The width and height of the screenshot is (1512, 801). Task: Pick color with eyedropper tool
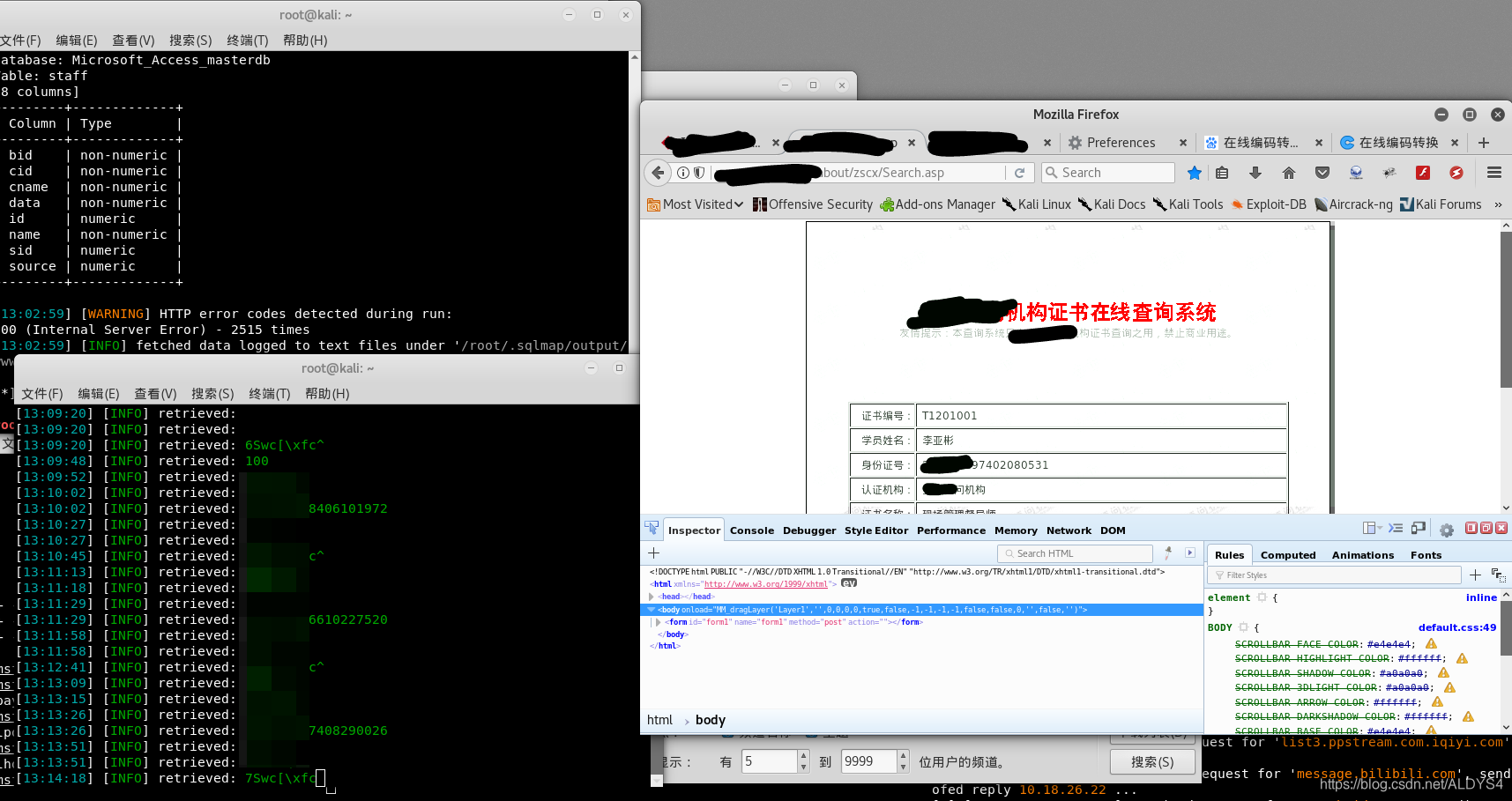[1168, 553]
